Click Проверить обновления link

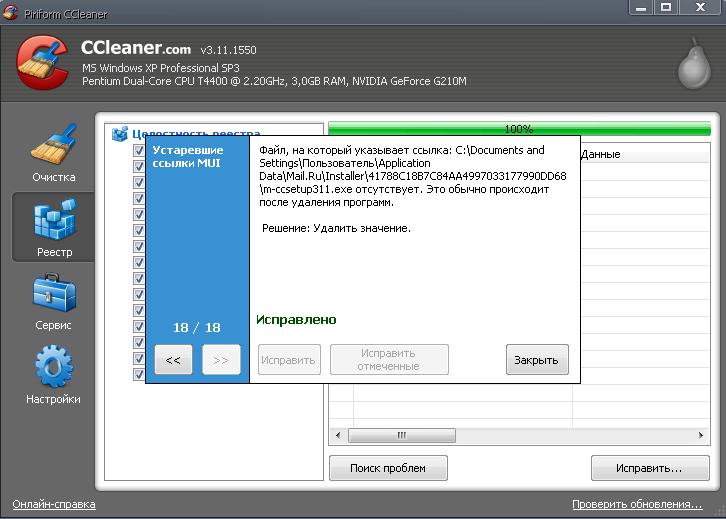[x=636, y=504]
